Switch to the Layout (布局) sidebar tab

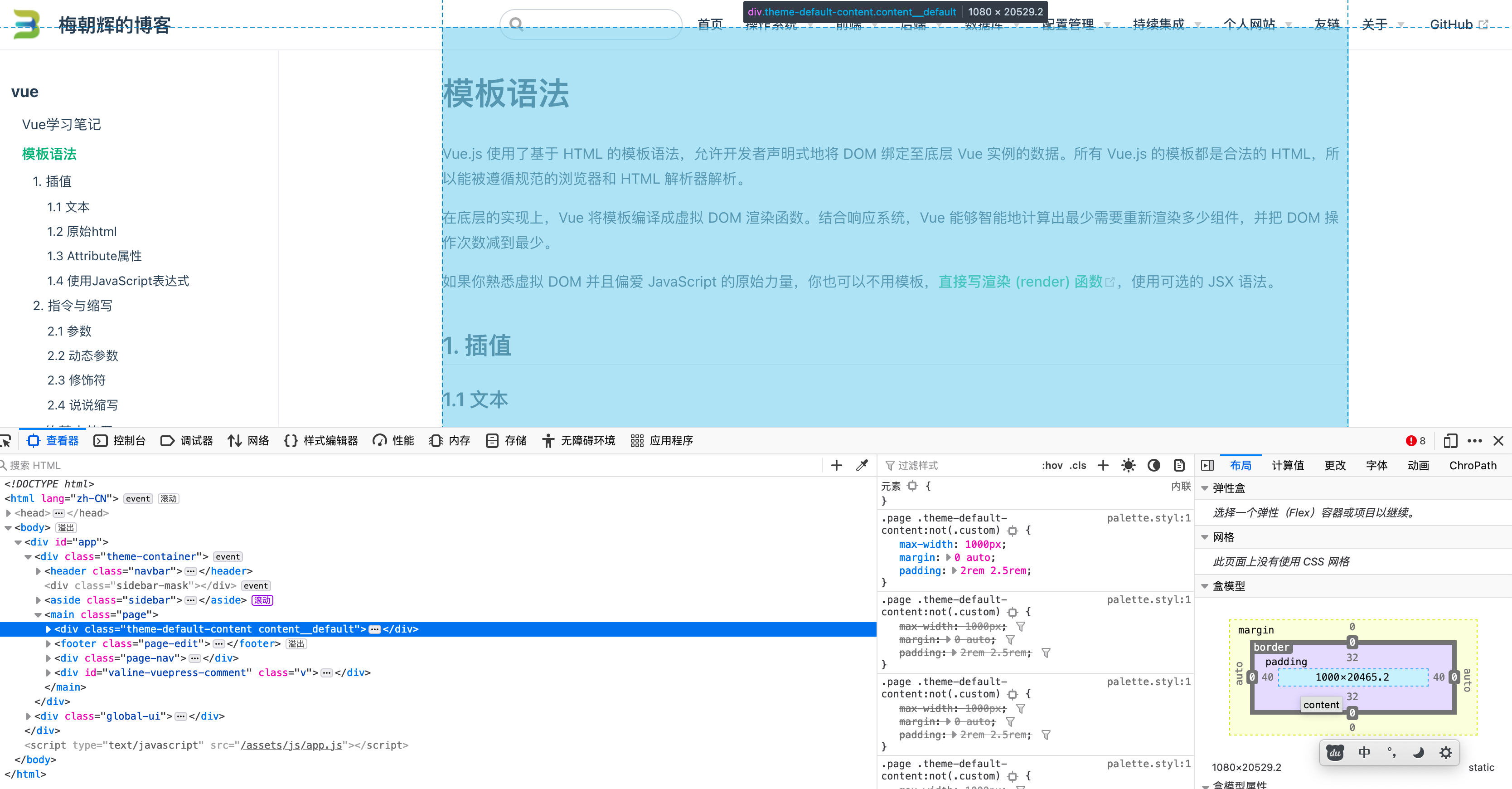(1241, 466)
